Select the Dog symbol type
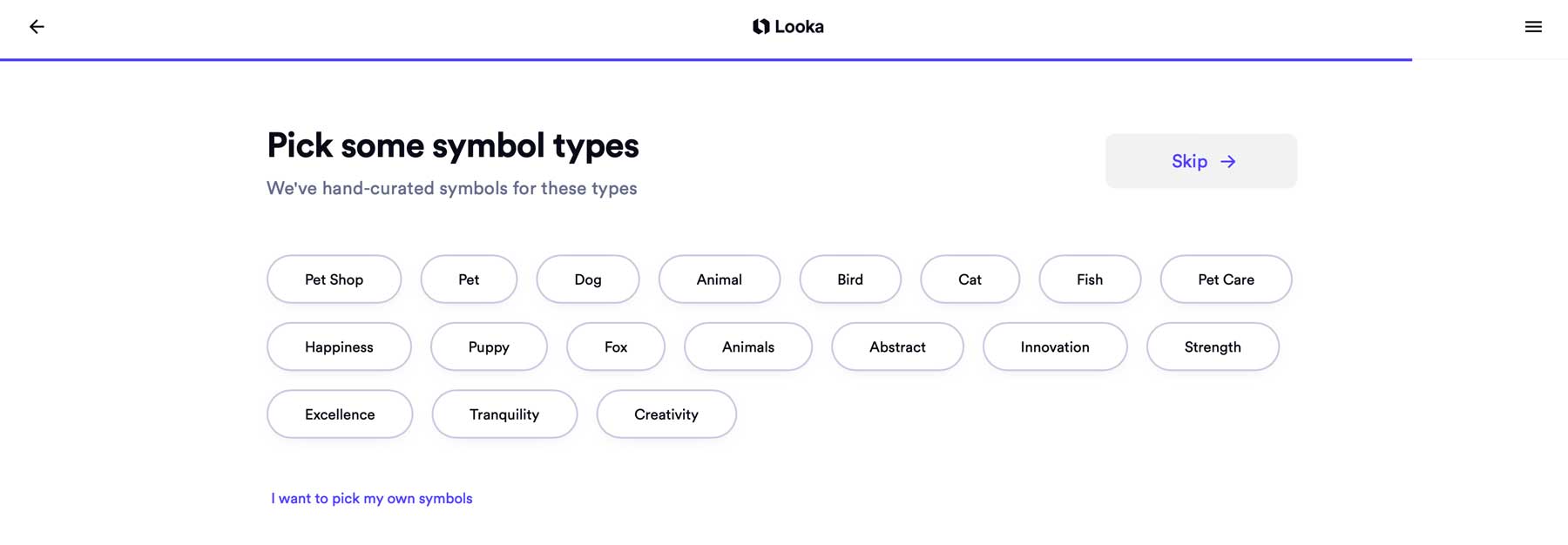The image size is (1568, 545). (588, 279)
